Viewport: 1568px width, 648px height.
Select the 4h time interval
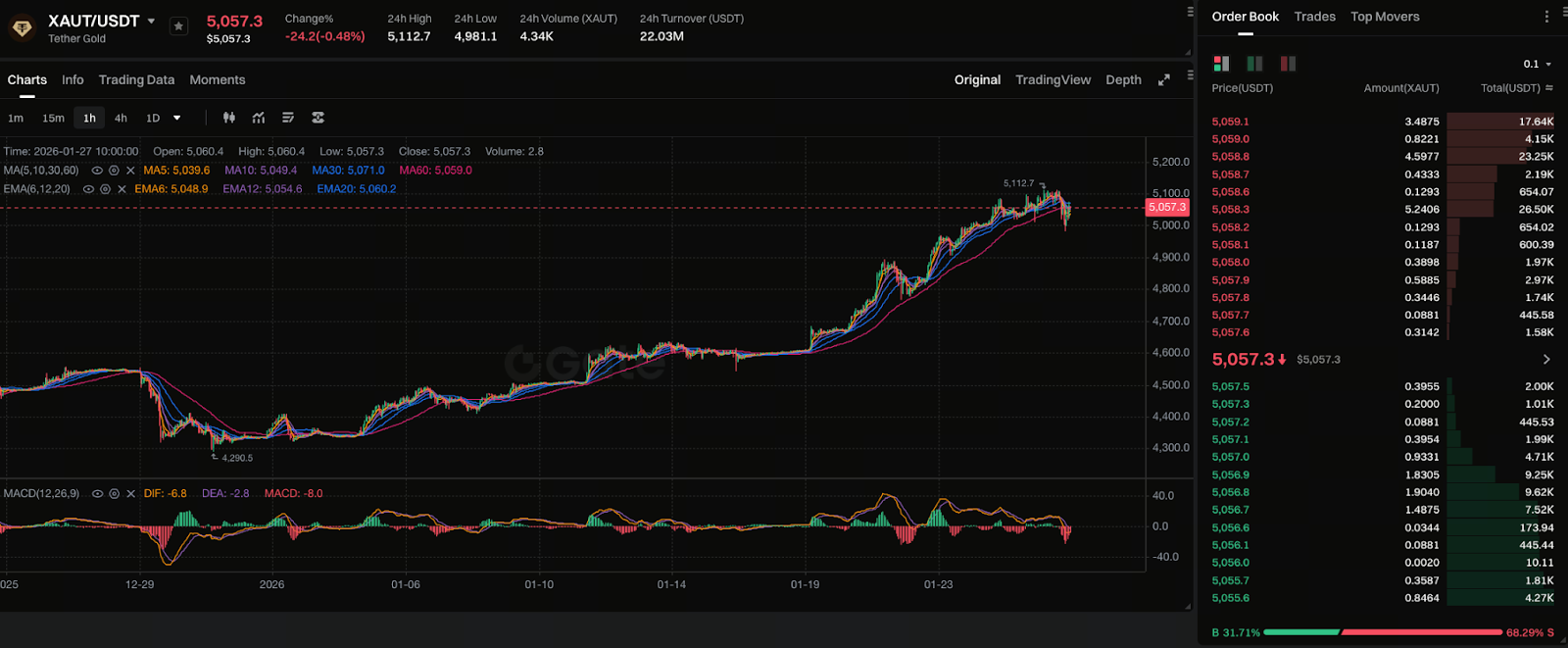pos(121,118)
